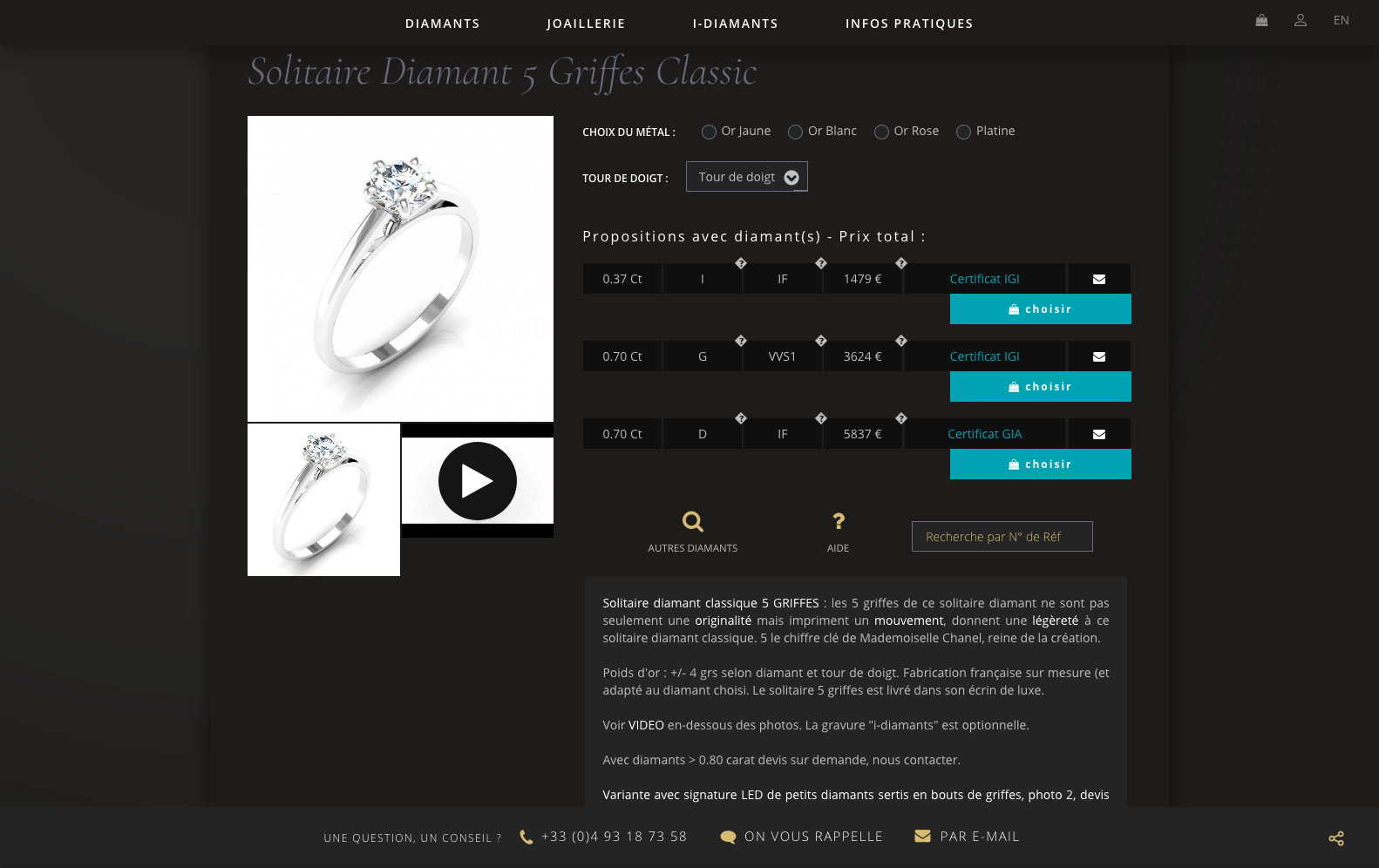This screenshot has width=1379, height=868.
Task: Switch language to EN
Action: [1342, 20]
